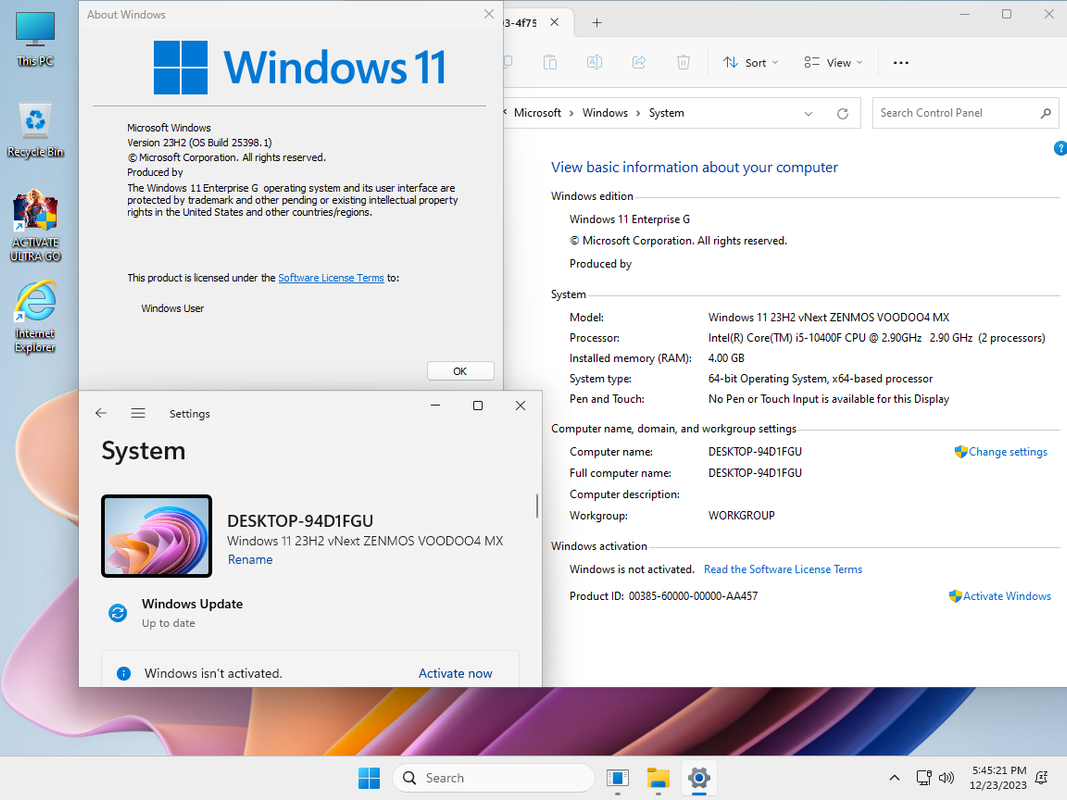Select Windows in the breadcrumb path
This screenshot has height=800, width=1067.
tap(605, 113)
